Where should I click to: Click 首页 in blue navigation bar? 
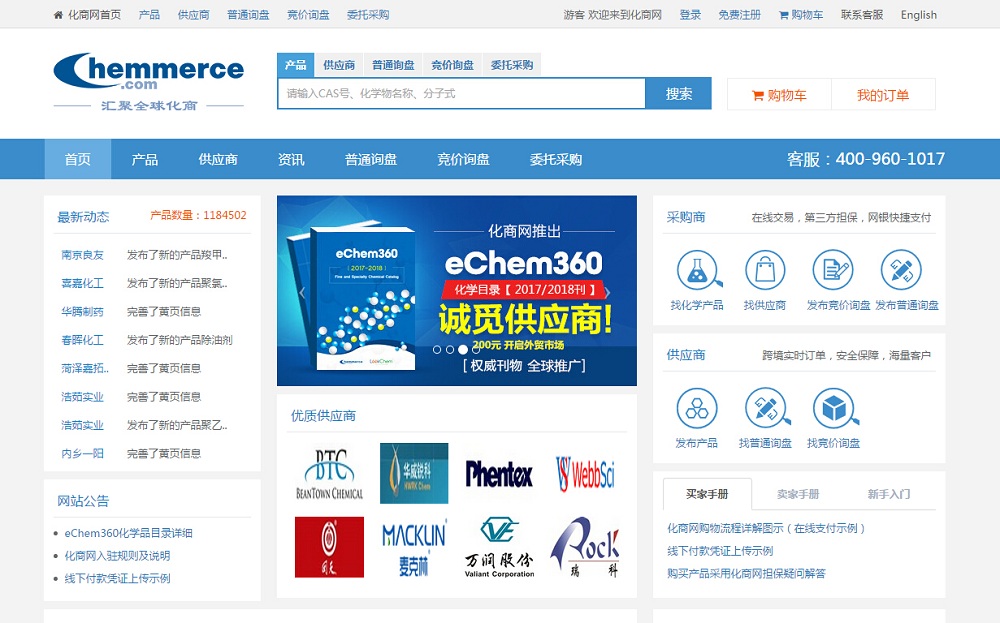click(x=78, y=159)
